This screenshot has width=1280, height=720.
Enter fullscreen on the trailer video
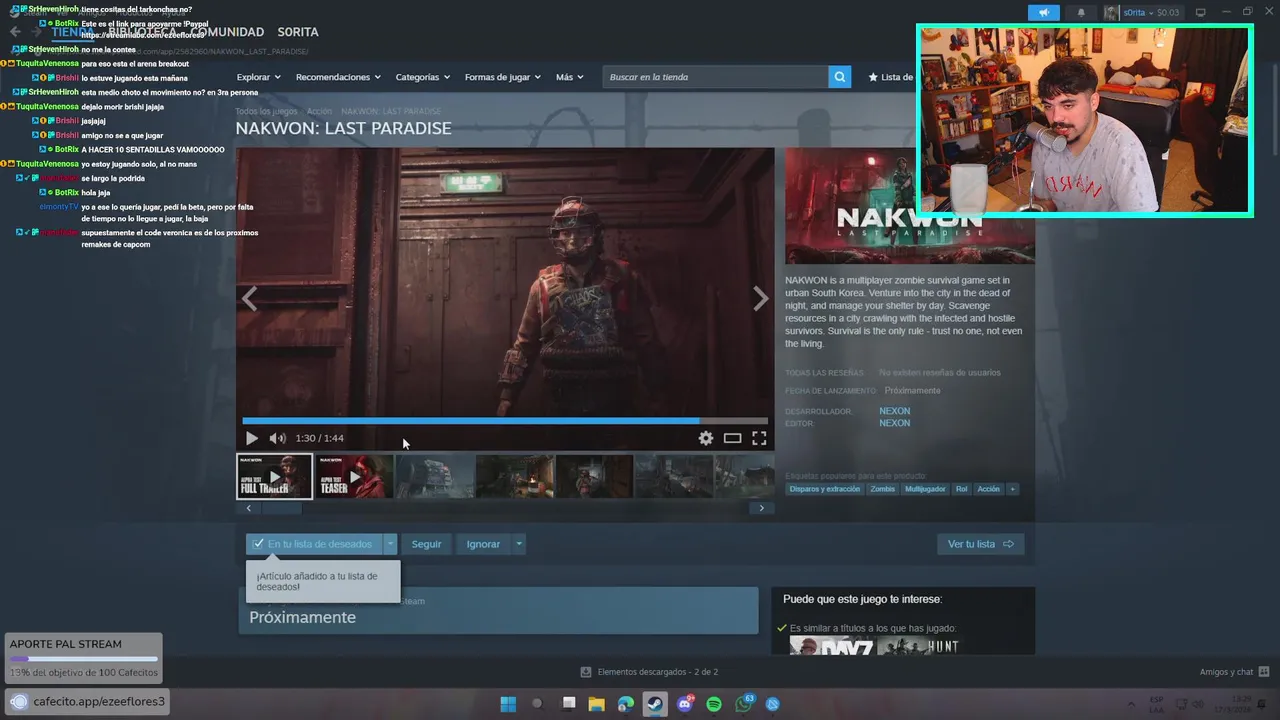click(x=759, y=438)
